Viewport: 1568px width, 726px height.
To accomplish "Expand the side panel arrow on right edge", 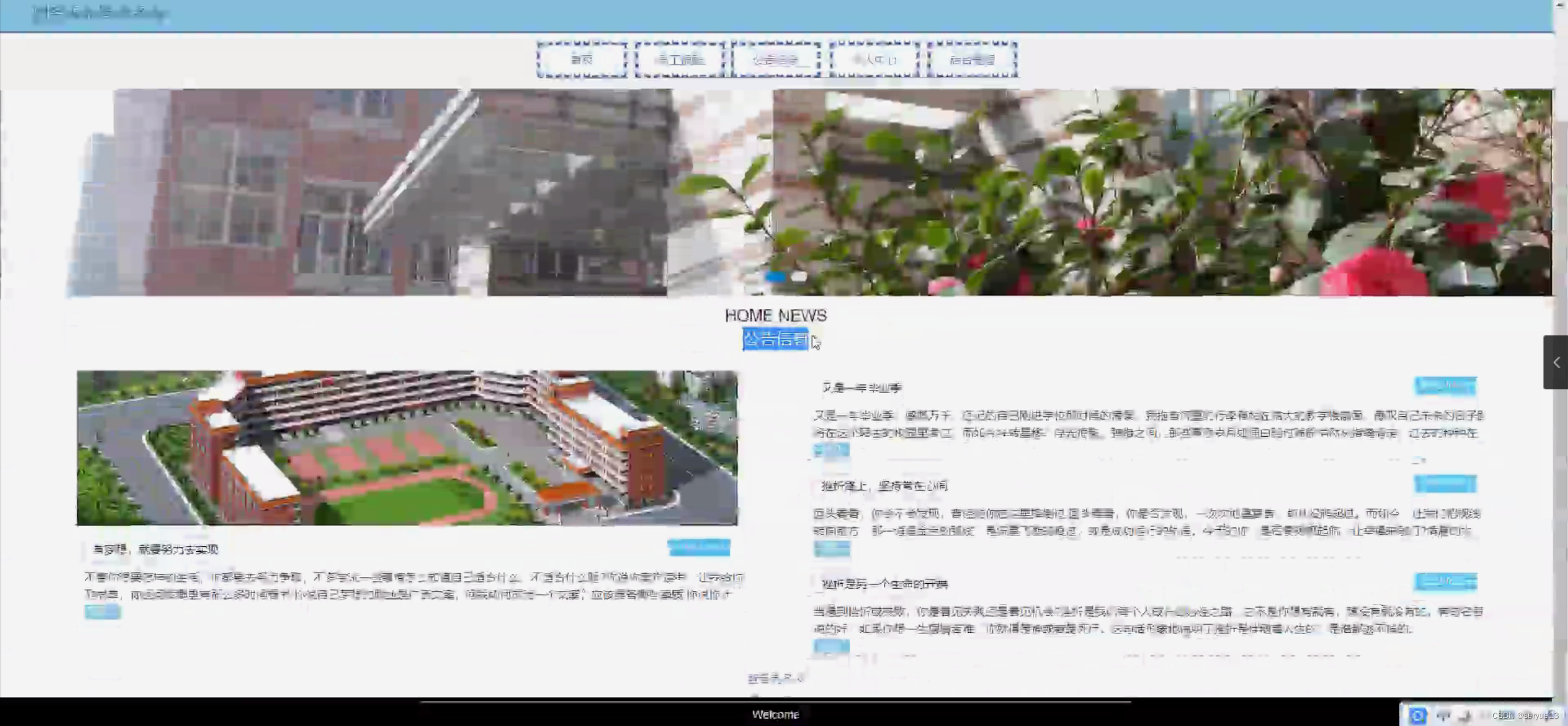I will [1556, 362].
